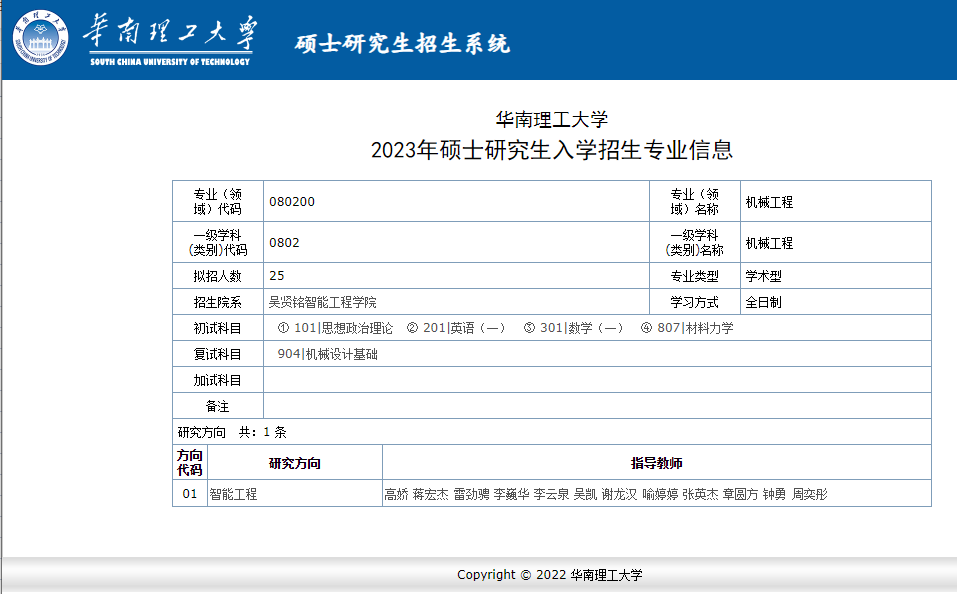Screen dimensions: 957x594
Task: Click the 学术型 value cell
Action: pos(836,276)
